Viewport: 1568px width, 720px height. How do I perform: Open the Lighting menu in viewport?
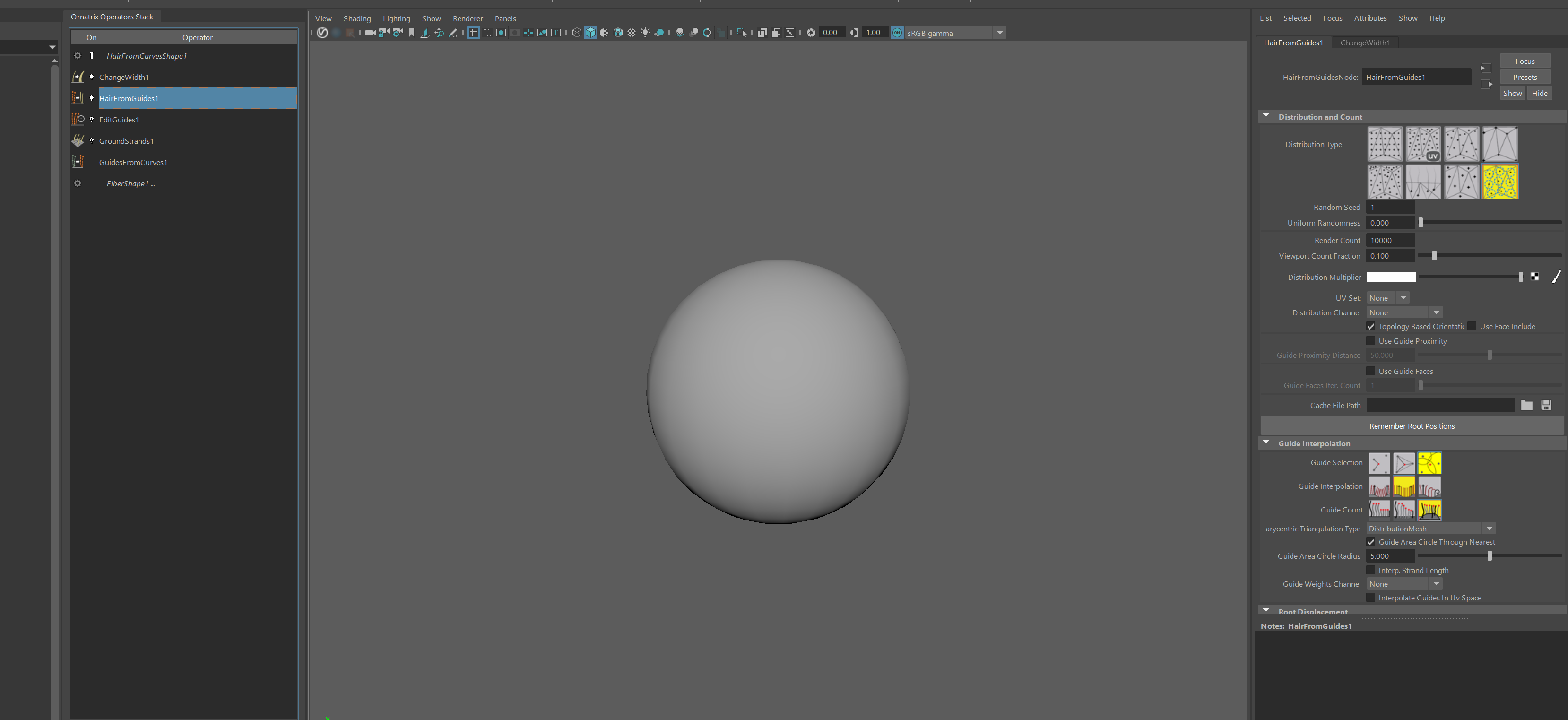pyautogui.click(x=396, y=19)
